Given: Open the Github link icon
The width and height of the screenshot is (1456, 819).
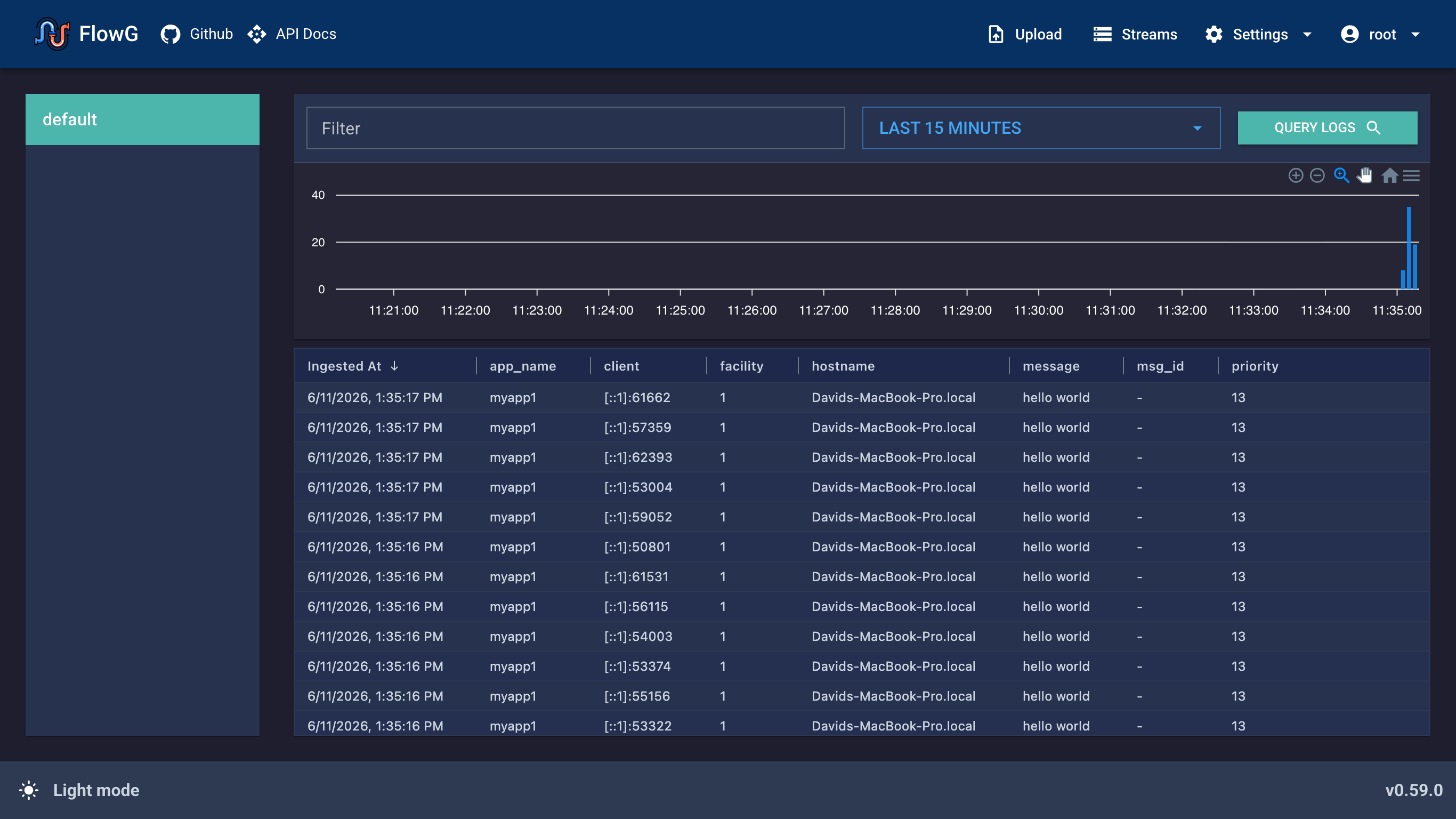Looking at the screenshot, I should click(170, 34).
